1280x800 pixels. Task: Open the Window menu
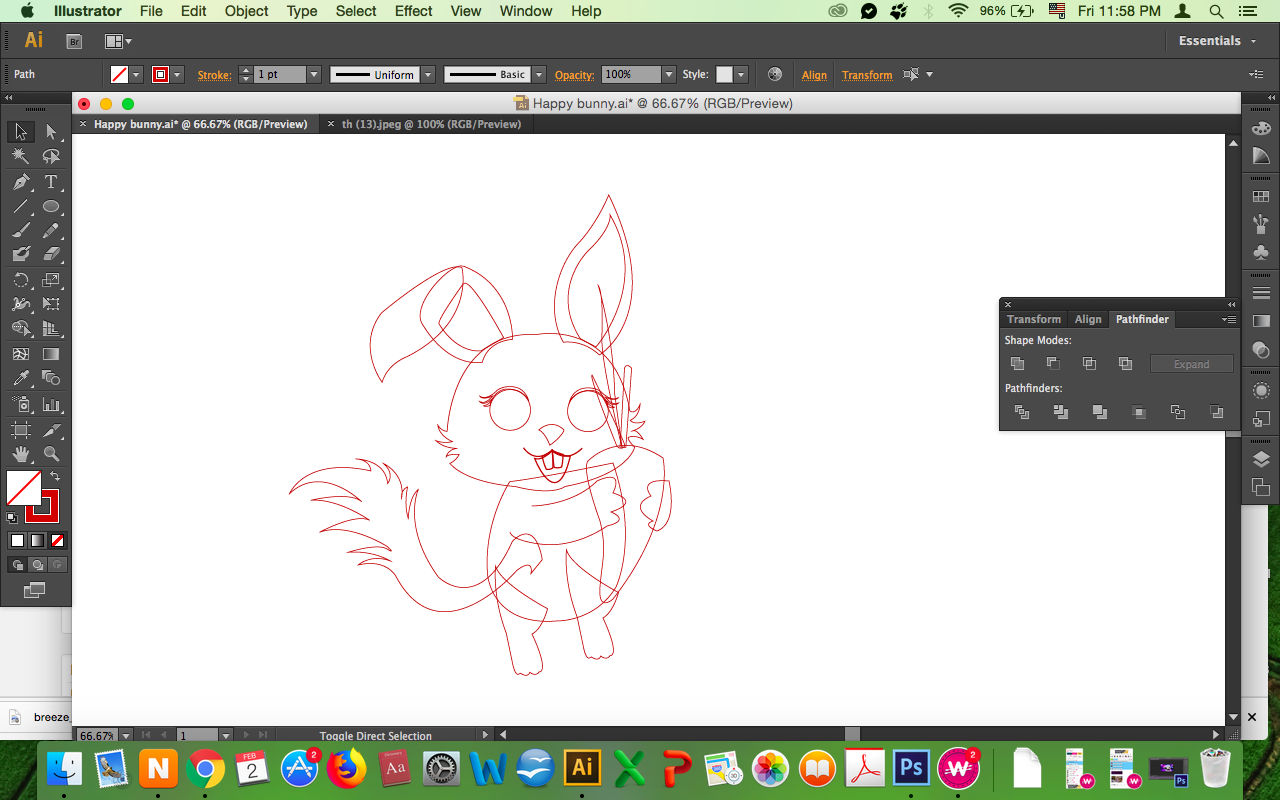tap(525, 11)
